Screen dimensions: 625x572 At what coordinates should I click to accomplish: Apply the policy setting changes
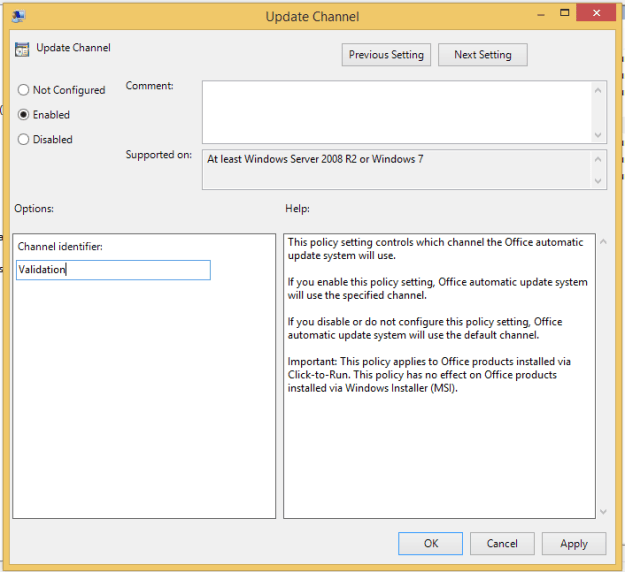tap(574, 543)
